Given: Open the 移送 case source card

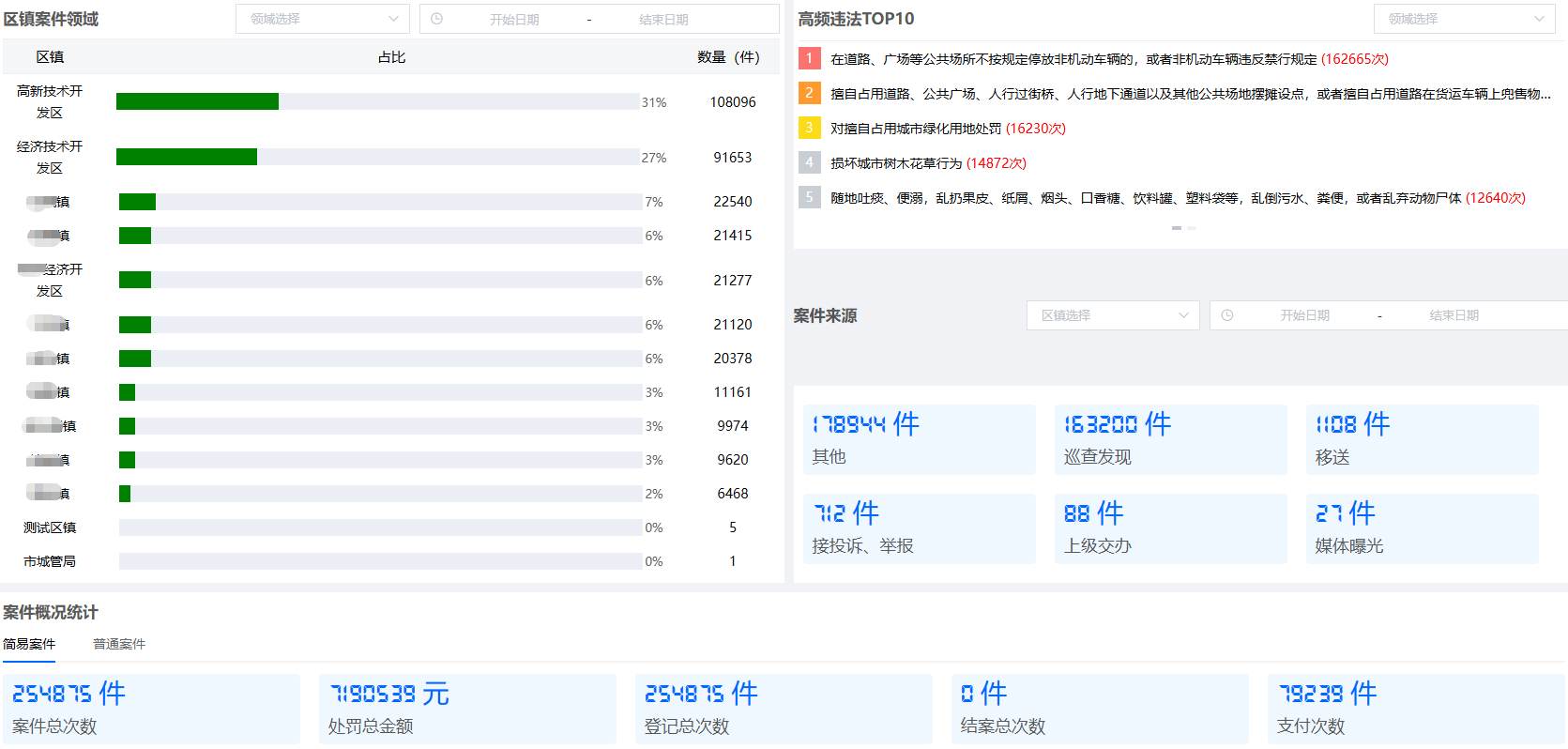Looking at the screenshot, I should tap(1423, 439).
